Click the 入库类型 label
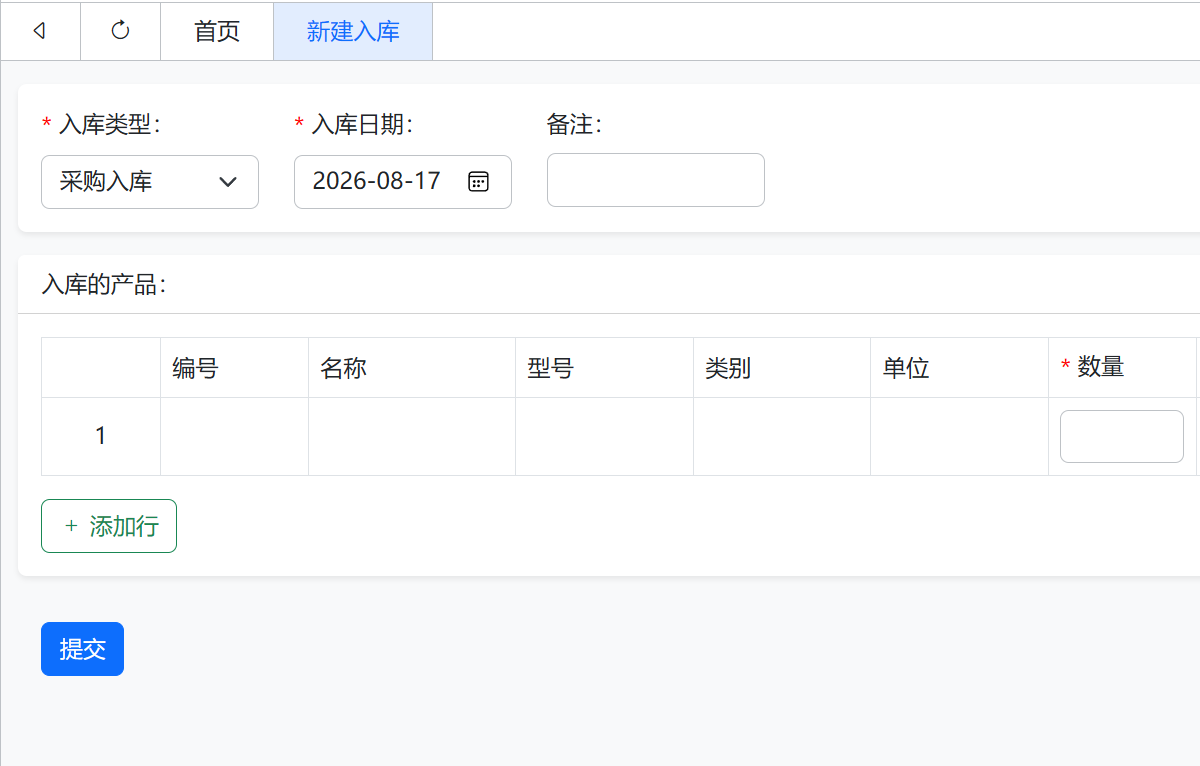Viewport: 1200px width, 766px height. [108, 124]
